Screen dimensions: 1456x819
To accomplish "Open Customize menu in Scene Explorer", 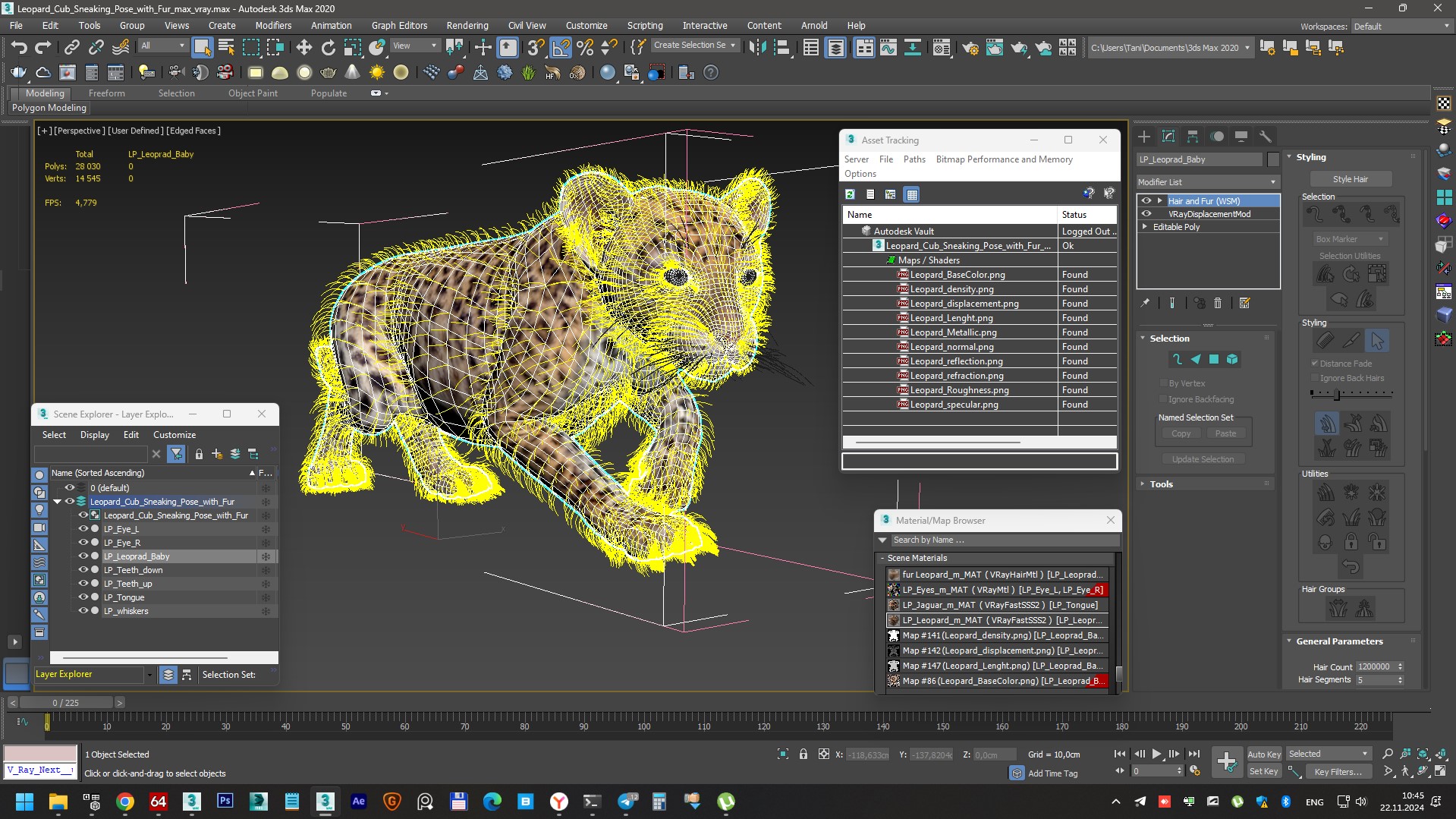I will pyautogui.click(x=175, y=435).
